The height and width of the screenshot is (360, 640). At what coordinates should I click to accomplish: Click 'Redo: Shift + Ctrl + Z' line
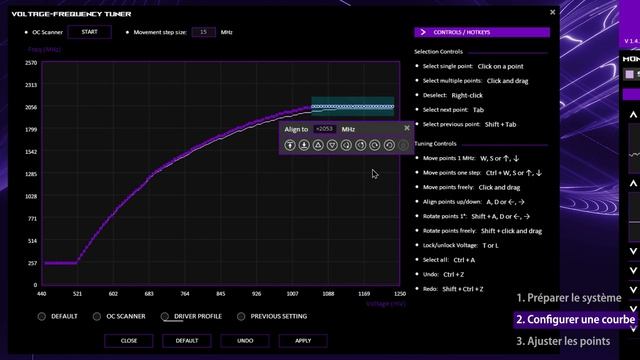[453, 289]
